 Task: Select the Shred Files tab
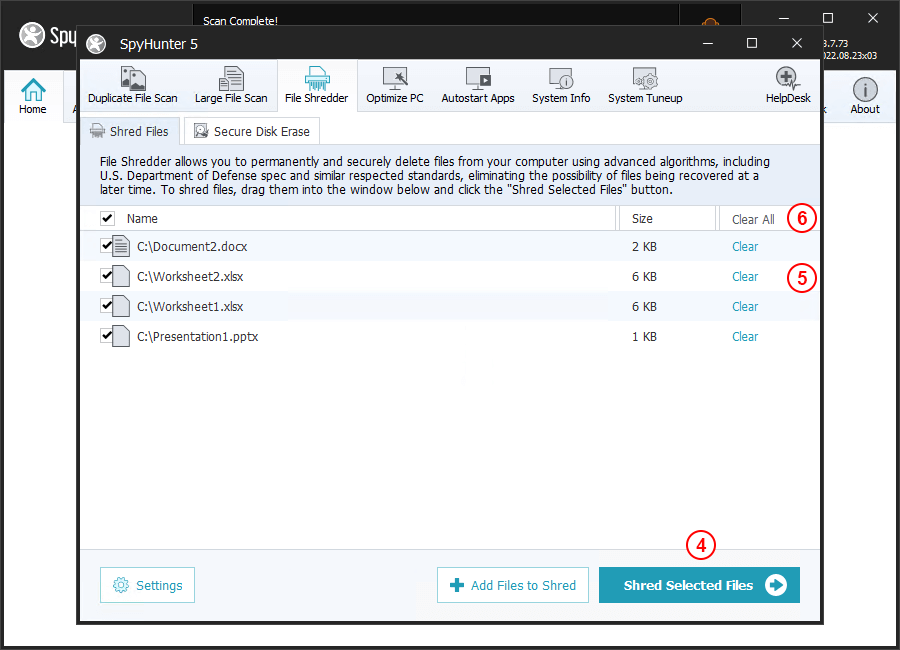click(130, 131)
